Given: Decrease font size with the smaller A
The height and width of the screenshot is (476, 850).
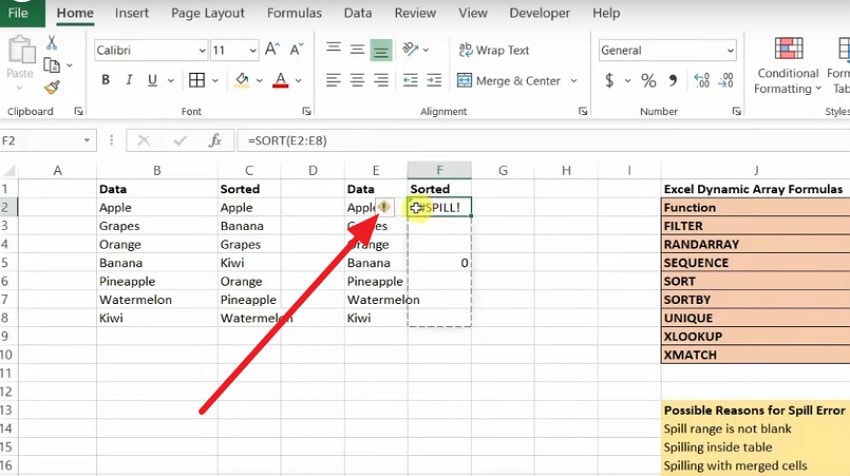Looking at the screenshot, I should (x=297, y=50).
